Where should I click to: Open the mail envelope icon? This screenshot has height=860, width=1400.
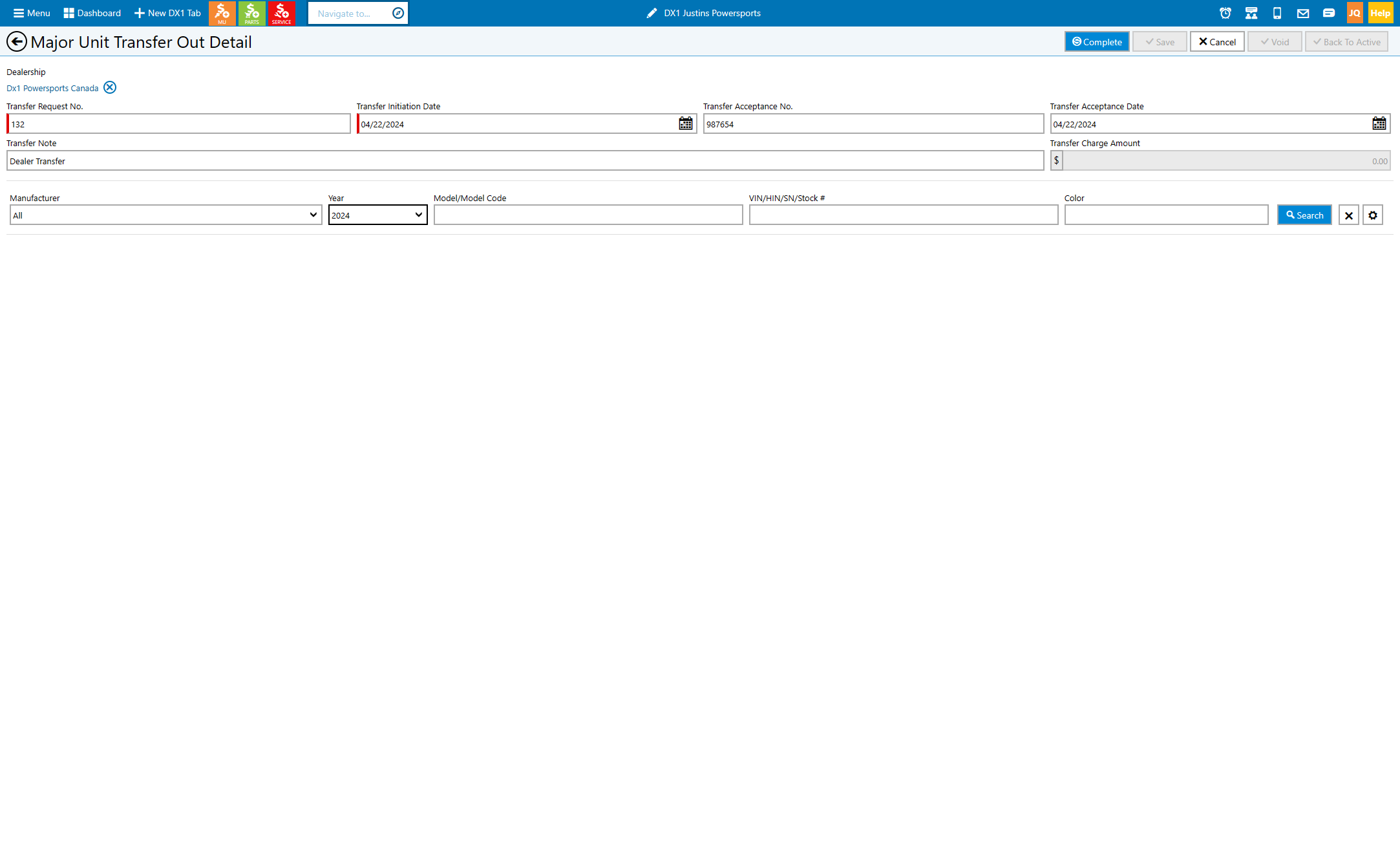pyautogui.click(x=1303, y=13)
